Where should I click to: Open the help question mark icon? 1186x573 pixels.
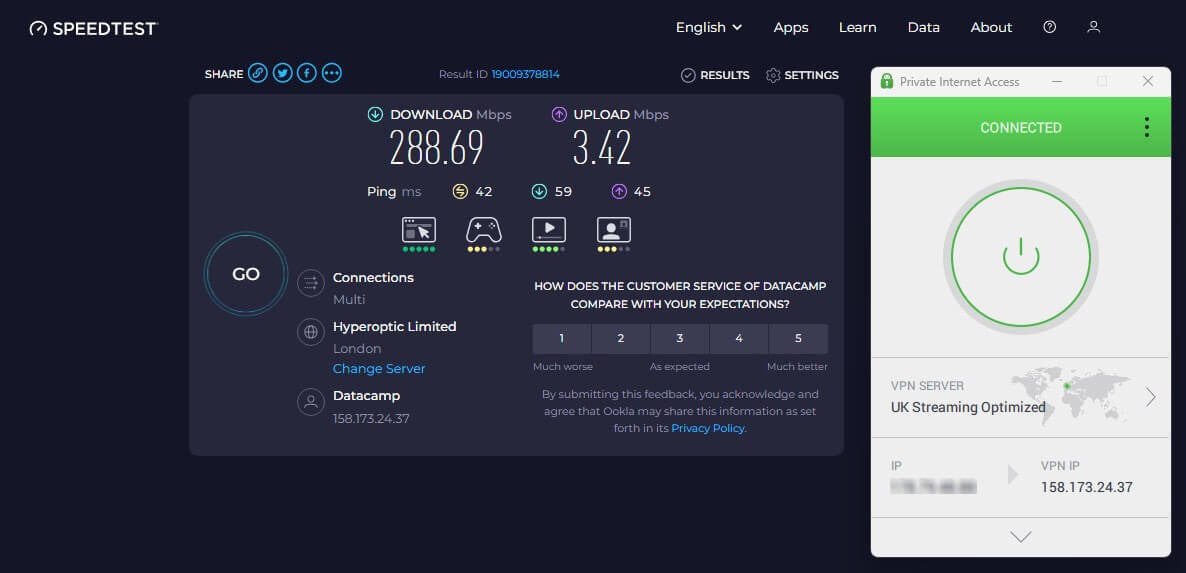(x=1049, y=27)
